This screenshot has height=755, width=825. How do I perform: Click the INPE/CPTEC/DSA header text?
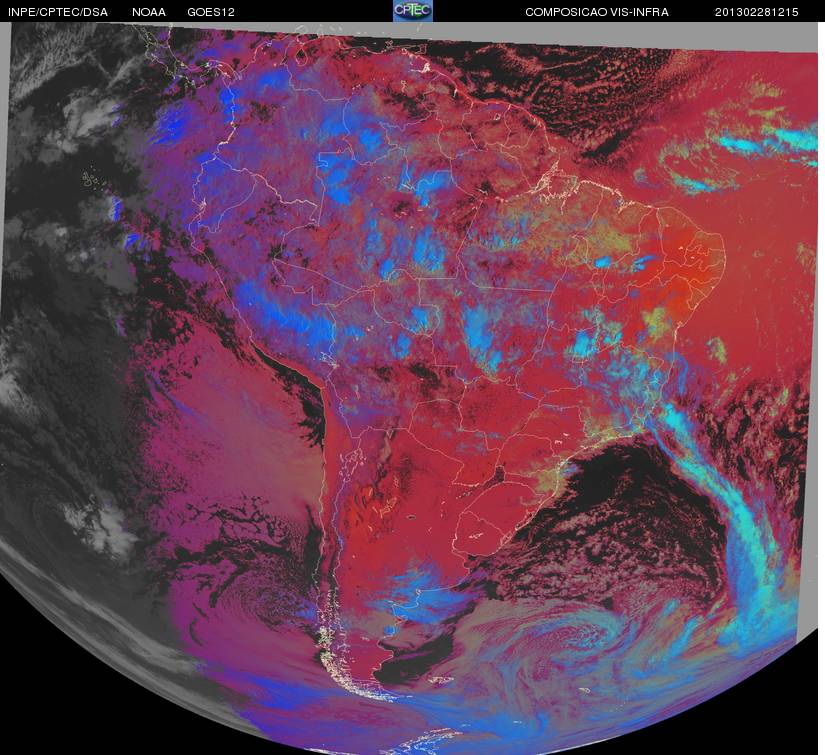(58, 12)
